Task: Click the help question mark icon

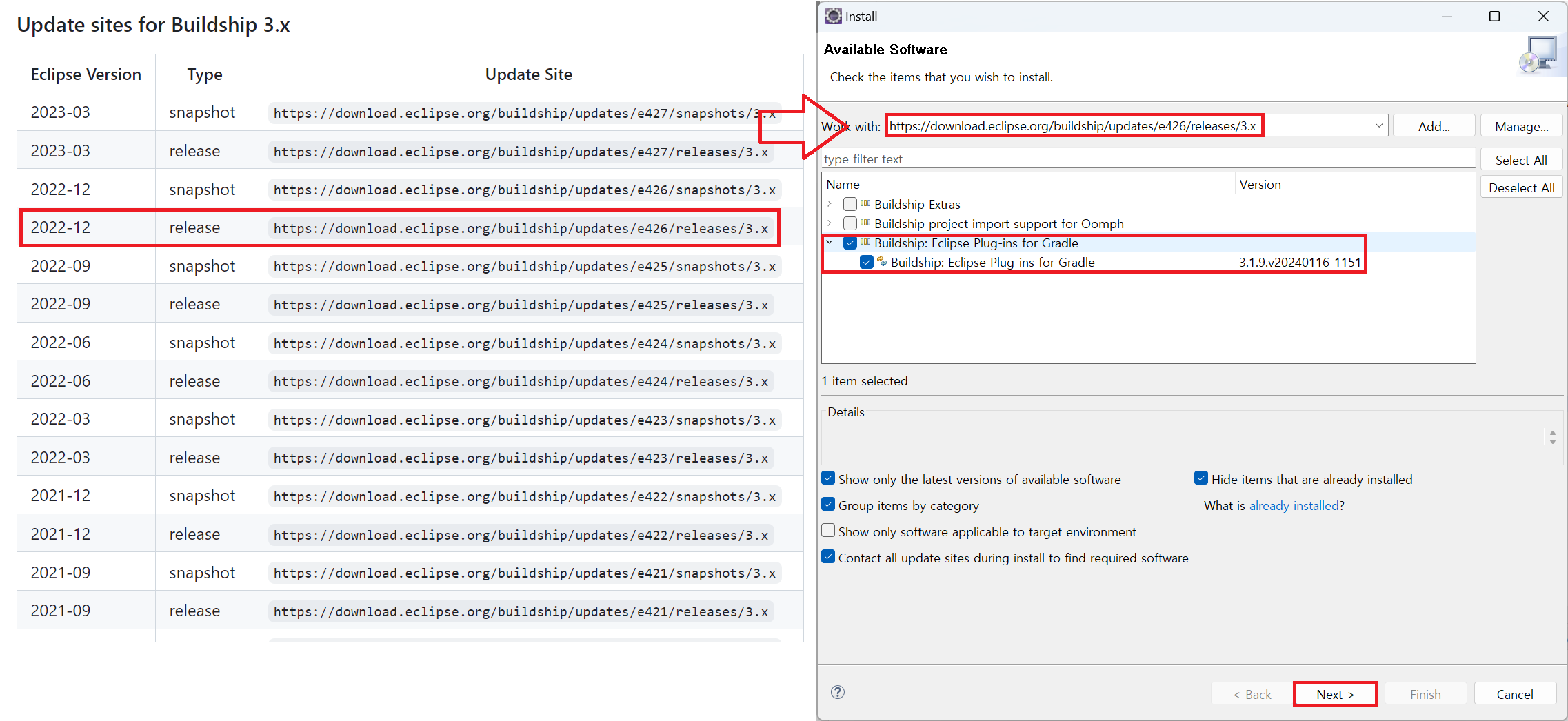Action: [838, 692]
